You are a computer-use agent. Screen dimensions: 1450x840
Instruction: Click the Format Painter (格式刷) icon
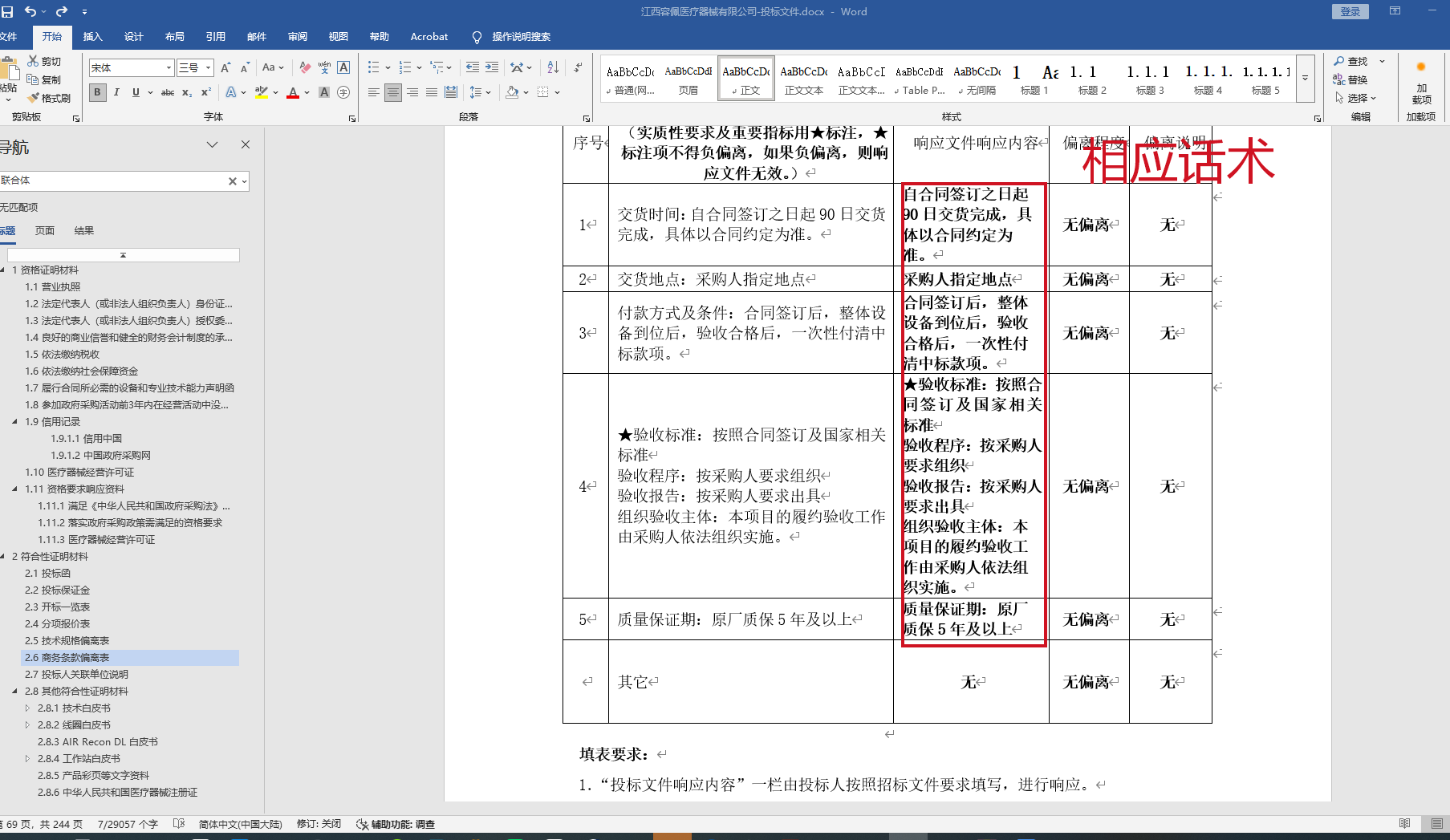34,98
